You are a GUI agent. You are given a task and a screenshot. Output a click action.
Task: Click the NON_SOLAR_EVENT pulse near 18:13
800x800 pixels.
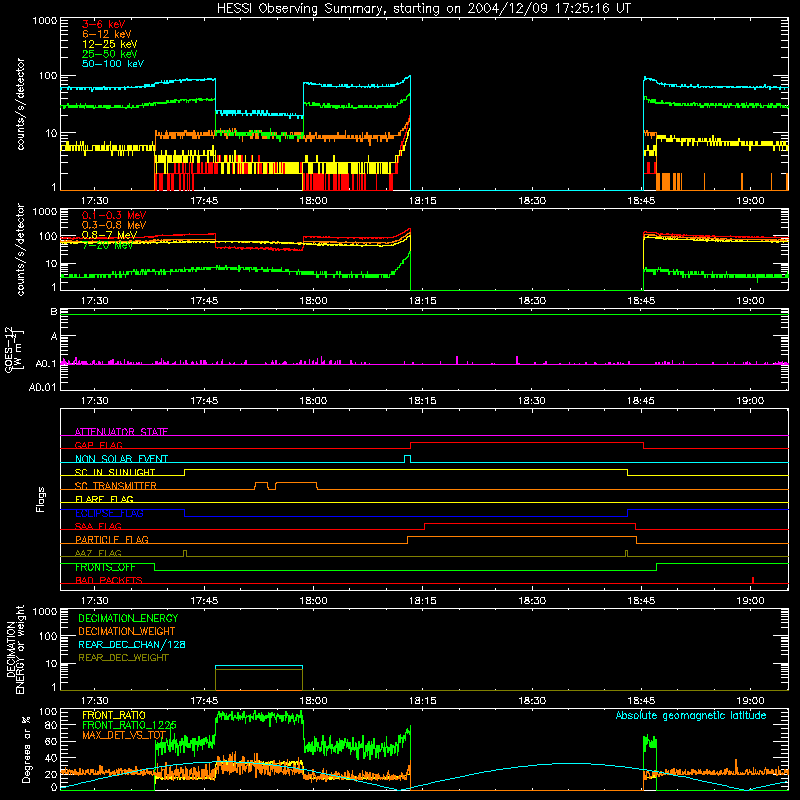[x=408, y=459]
